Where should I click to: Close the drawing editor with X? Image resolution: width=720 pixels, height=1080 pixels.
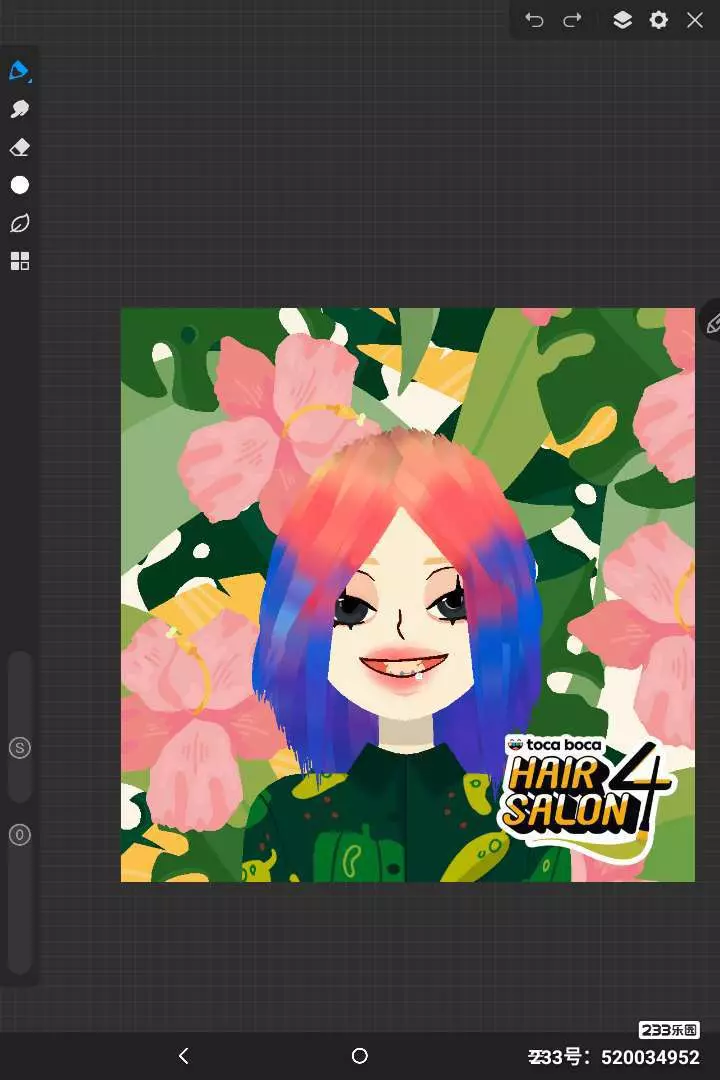point(695,20)
